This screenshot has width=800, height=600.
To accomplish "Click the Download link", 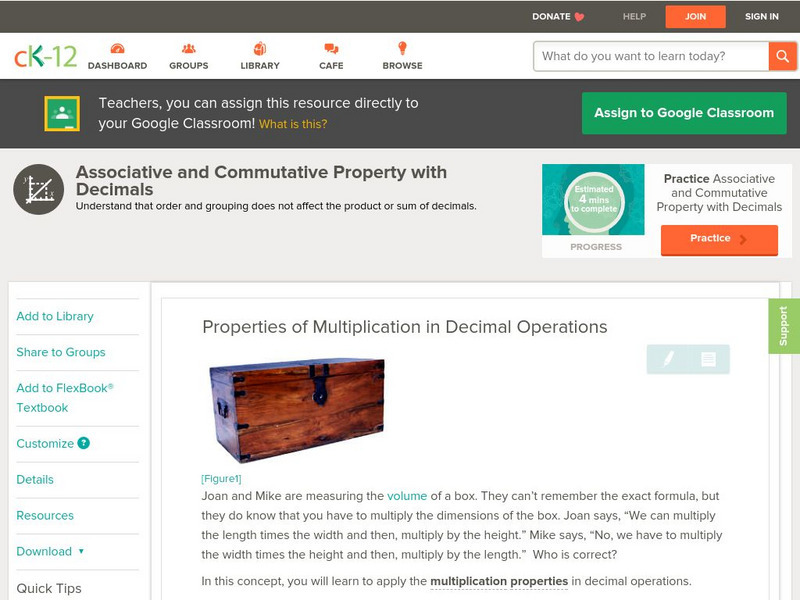I will (44, 552).
